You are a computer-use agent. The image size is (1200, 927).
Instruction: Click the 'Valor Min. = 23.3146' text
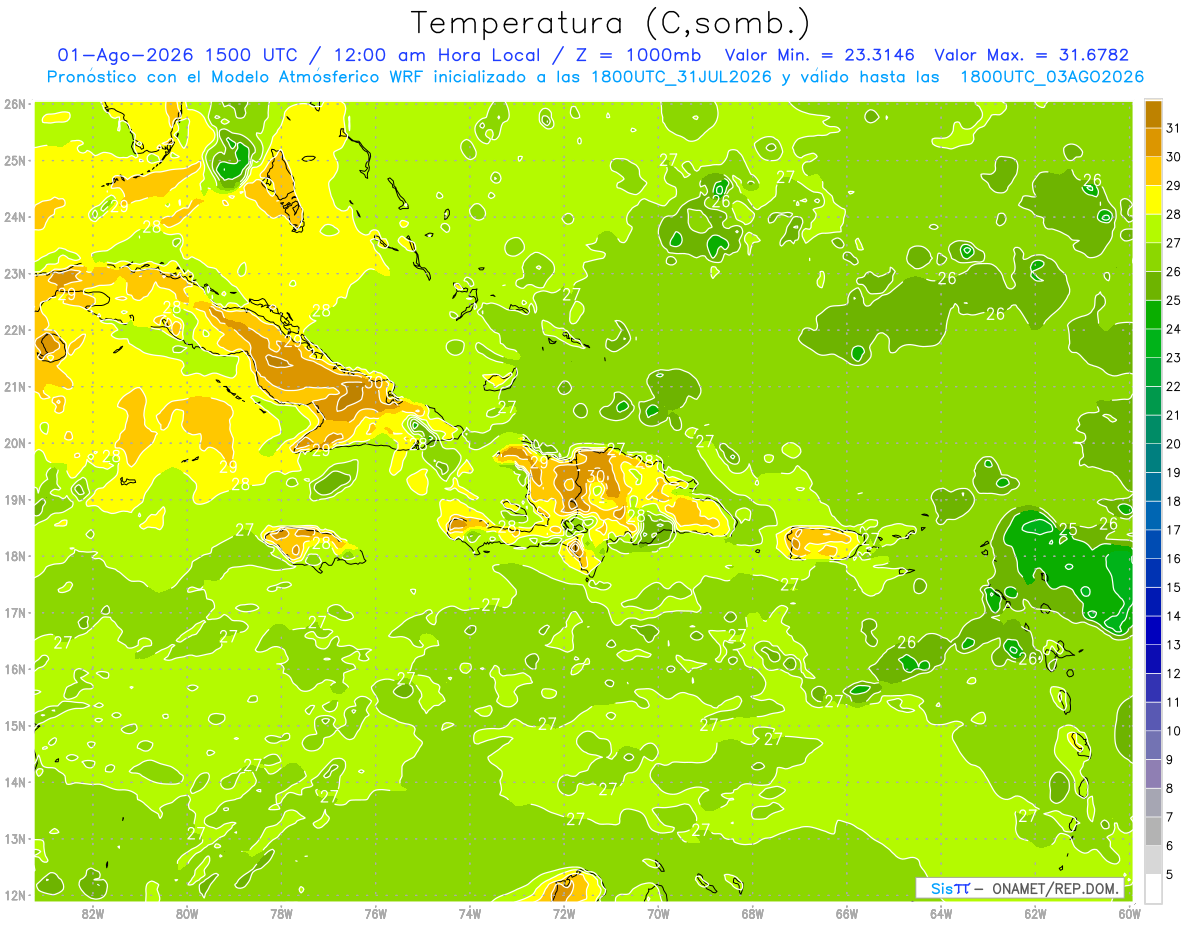click(819, 55)
